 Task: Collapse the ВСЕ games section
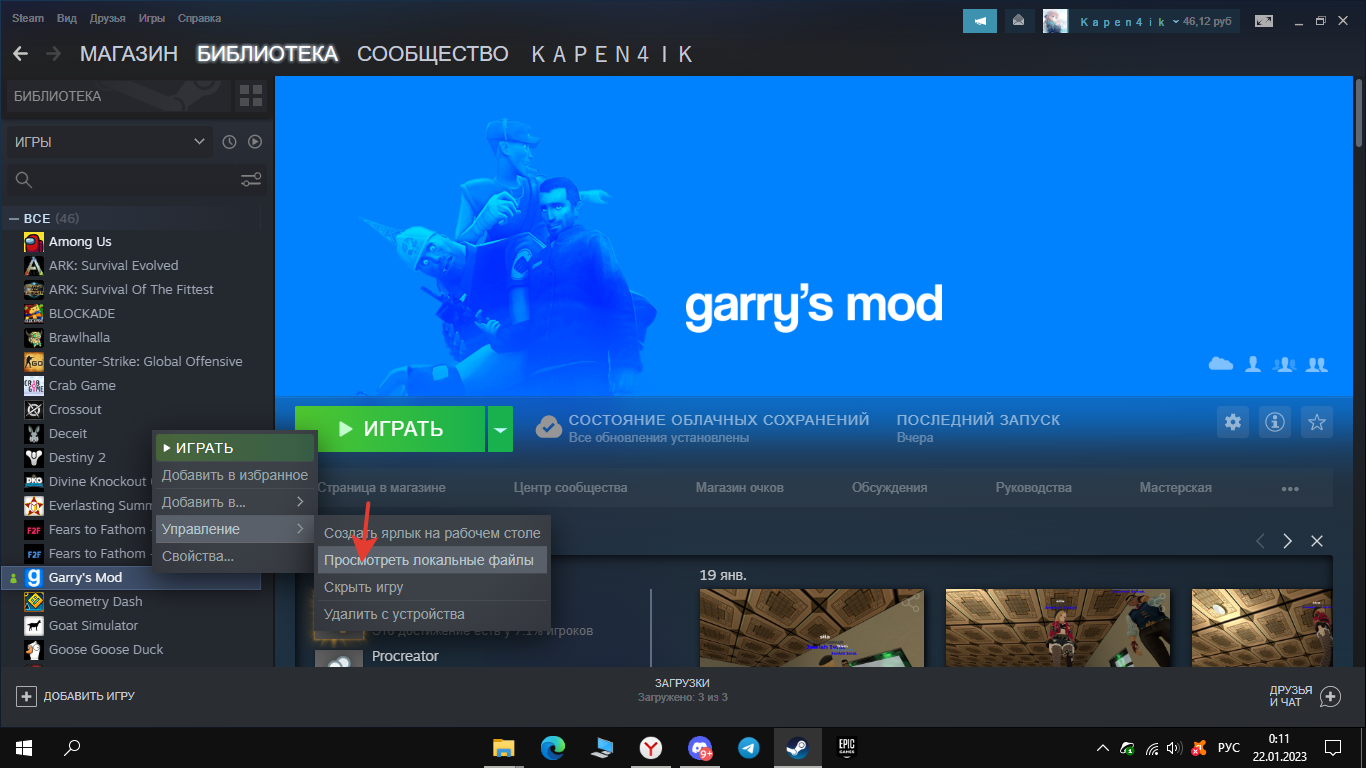click(x=14, y=218)
